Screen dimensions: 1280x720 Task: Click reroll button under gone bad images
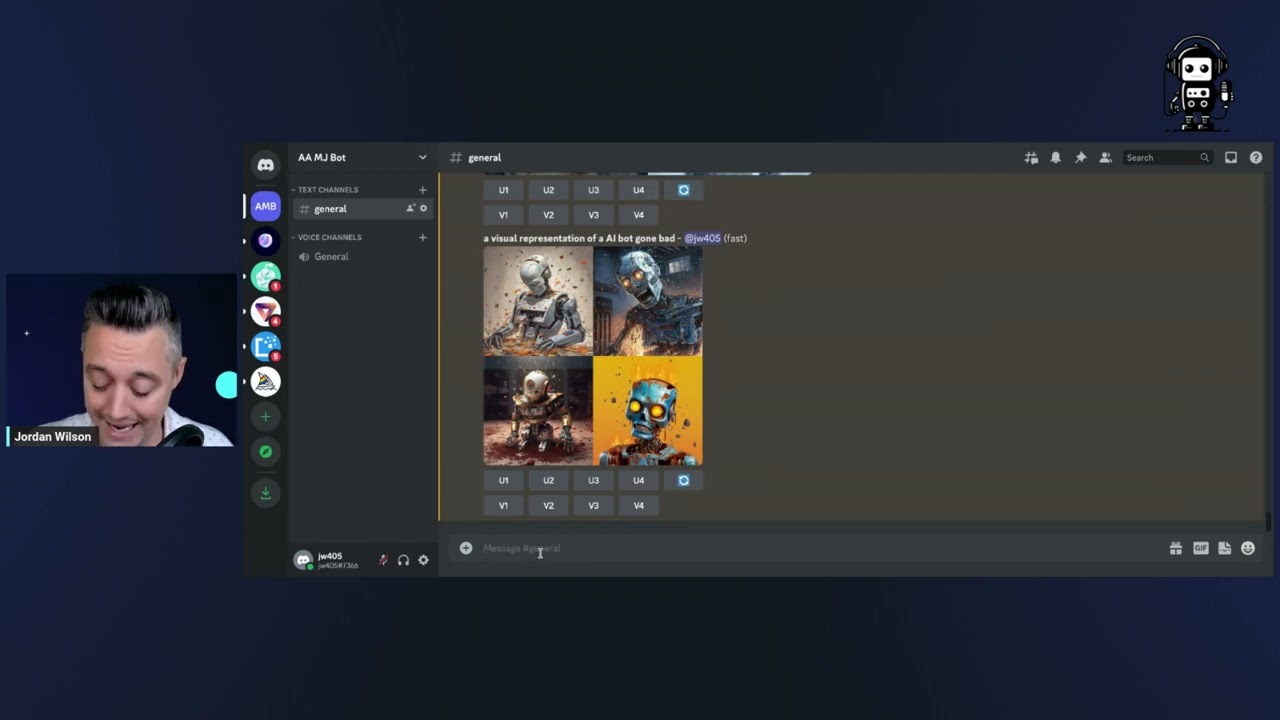(x=683, y=480)
